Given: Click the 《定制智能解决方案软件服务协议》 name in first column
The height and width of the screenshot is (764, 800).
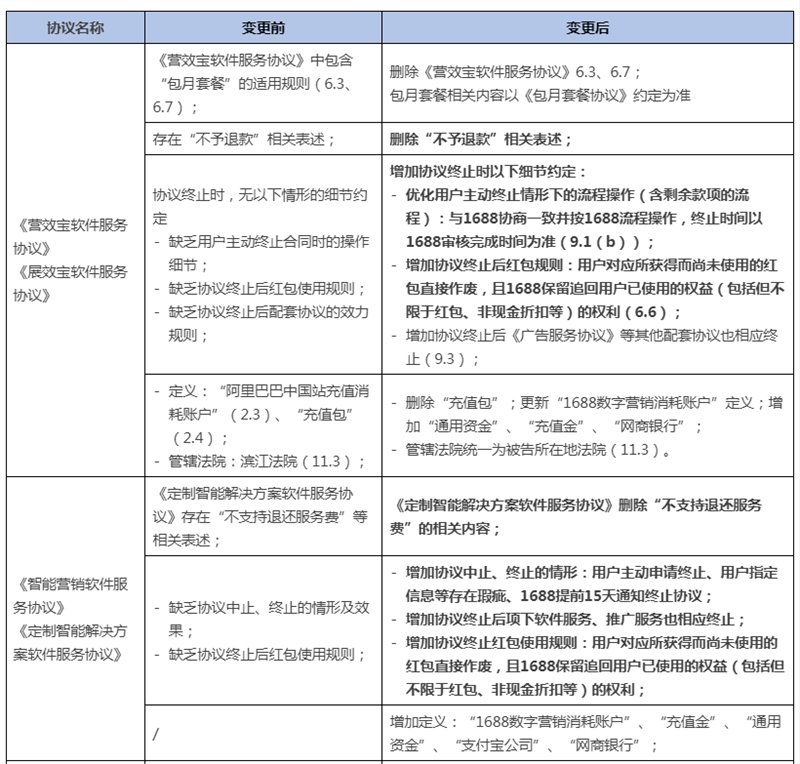Looking at the screenshot, I should tap(70, 643).
